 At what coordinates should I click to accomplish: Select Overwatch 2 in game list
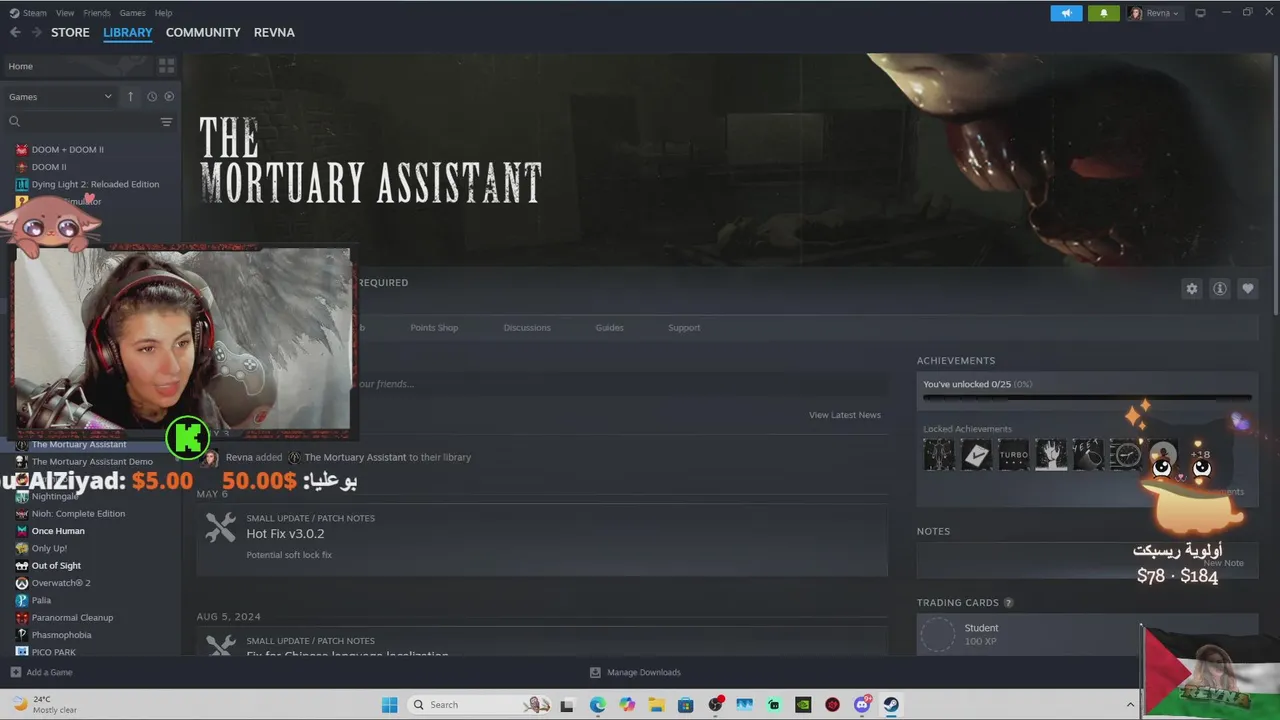61,583
